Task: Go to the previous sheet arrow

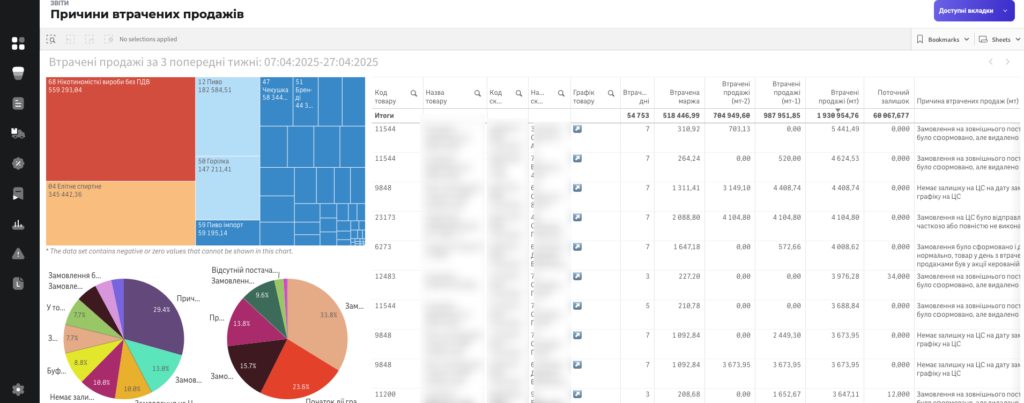Action: [991, 62]
